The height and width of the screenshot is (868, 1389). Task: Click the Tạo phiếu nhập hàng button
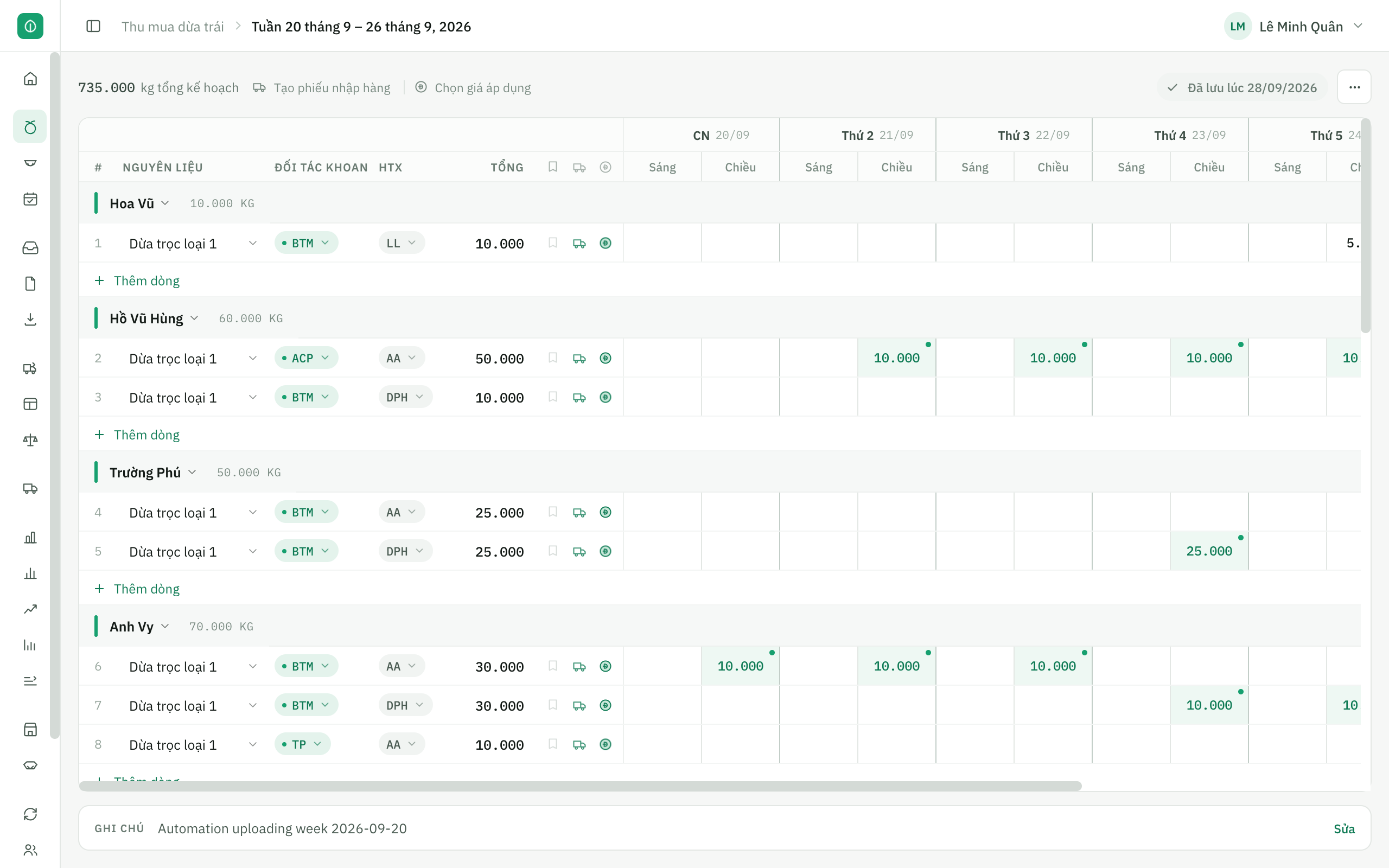tap(322, 88)
